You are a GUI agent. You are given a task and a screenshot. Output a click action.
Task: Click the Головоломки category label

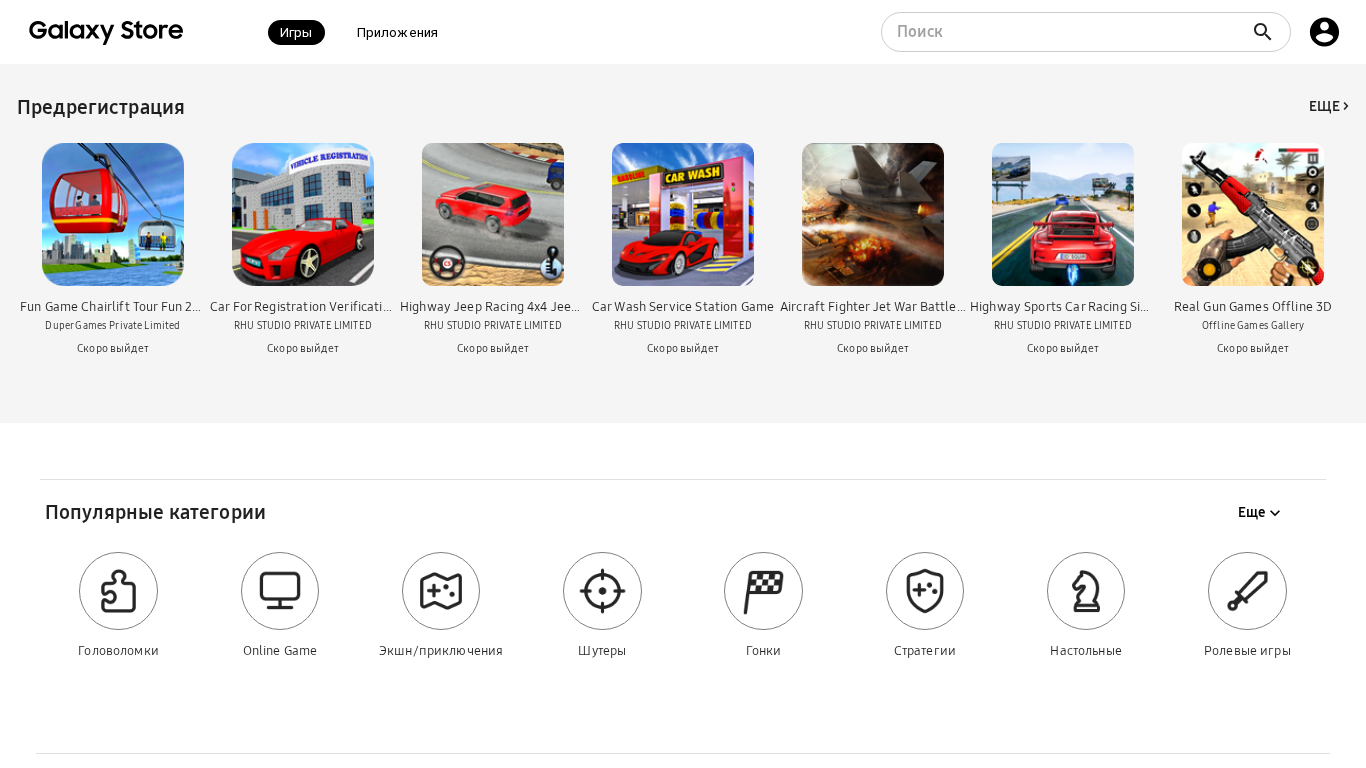(118, 651)
